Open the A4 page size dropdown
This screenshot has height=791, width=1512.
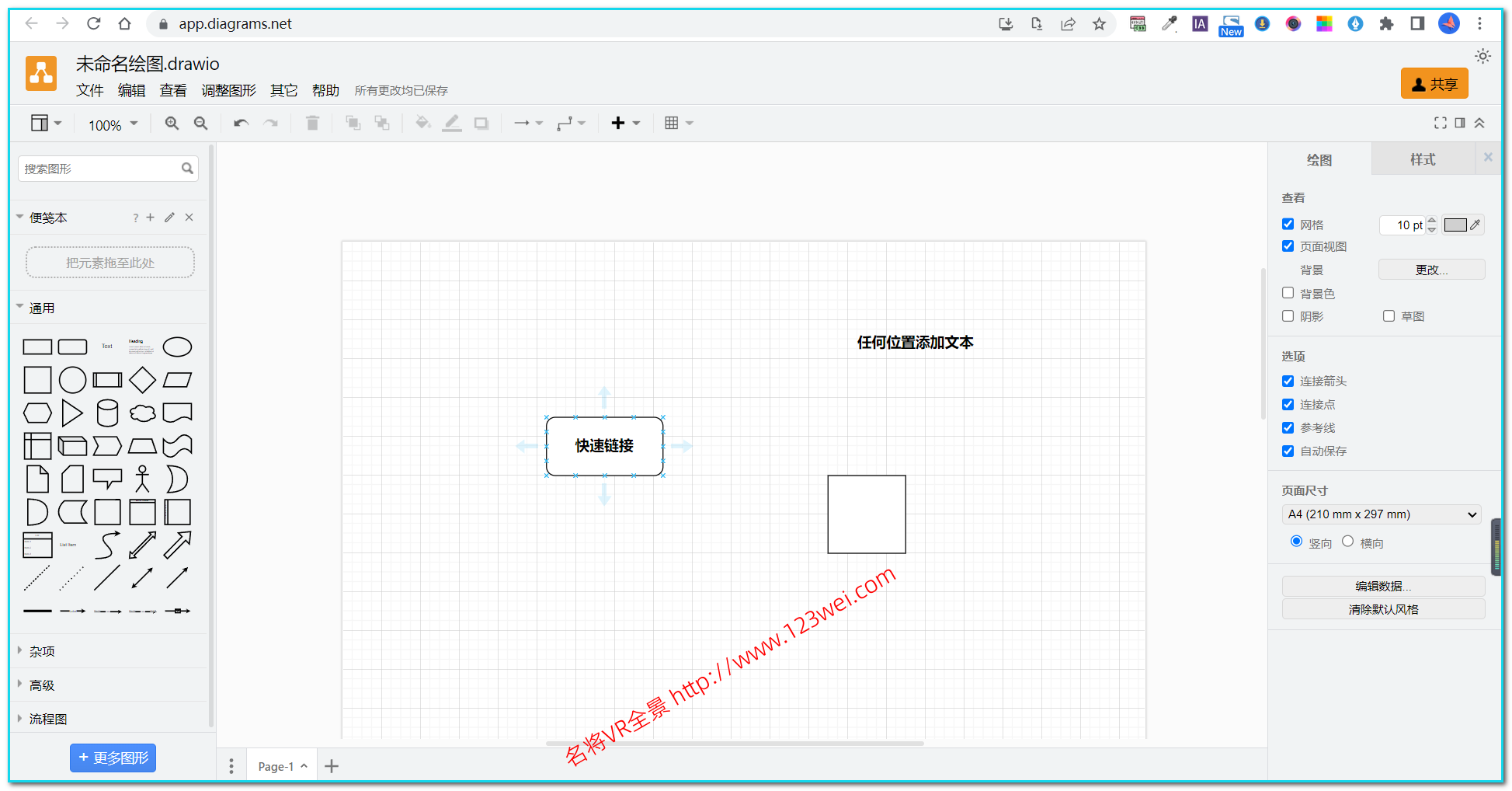1381,514
